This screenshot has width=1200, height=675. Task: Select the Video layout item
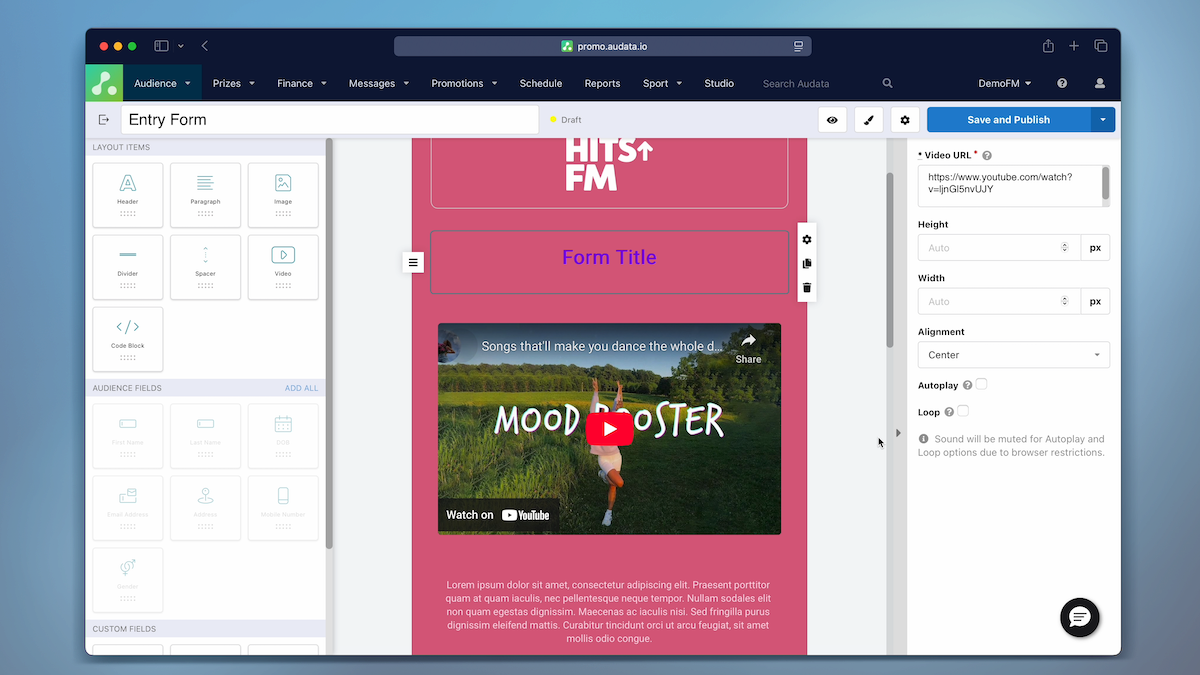point(283,267)
